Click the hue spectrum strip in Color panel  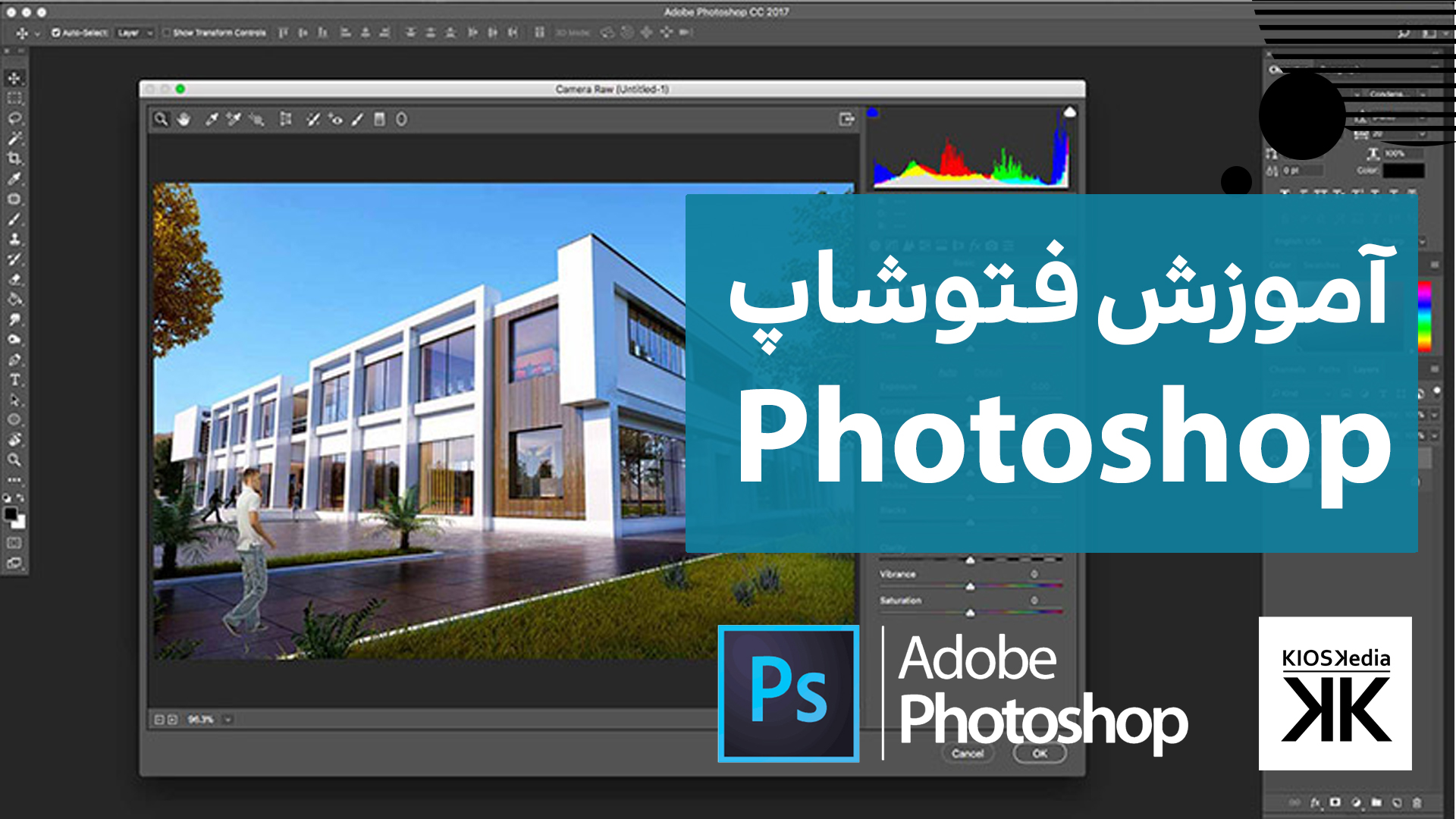tap(1424, 316)
